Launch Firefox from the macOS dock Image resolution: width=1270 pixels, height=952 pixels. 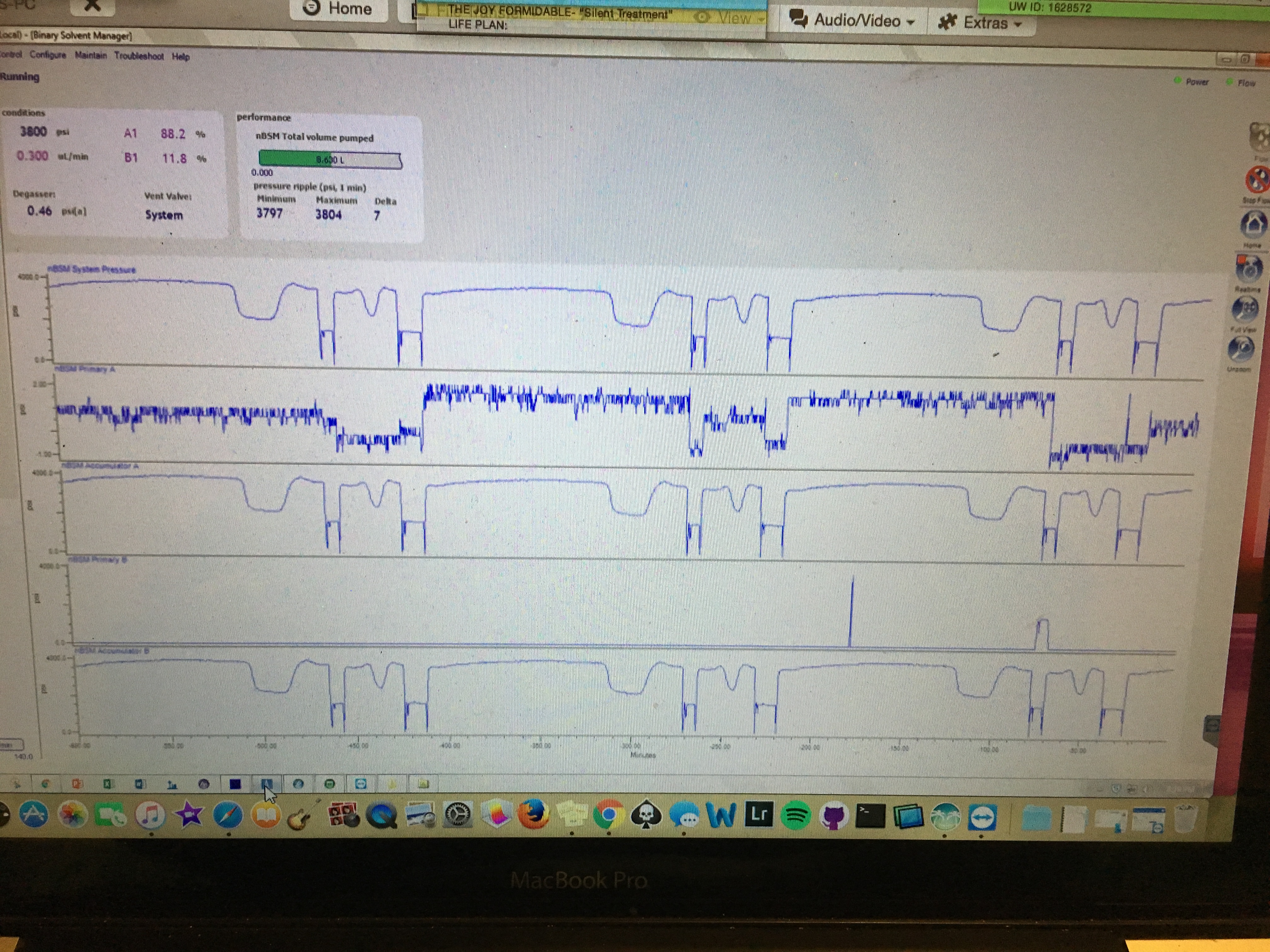[533, 814]
